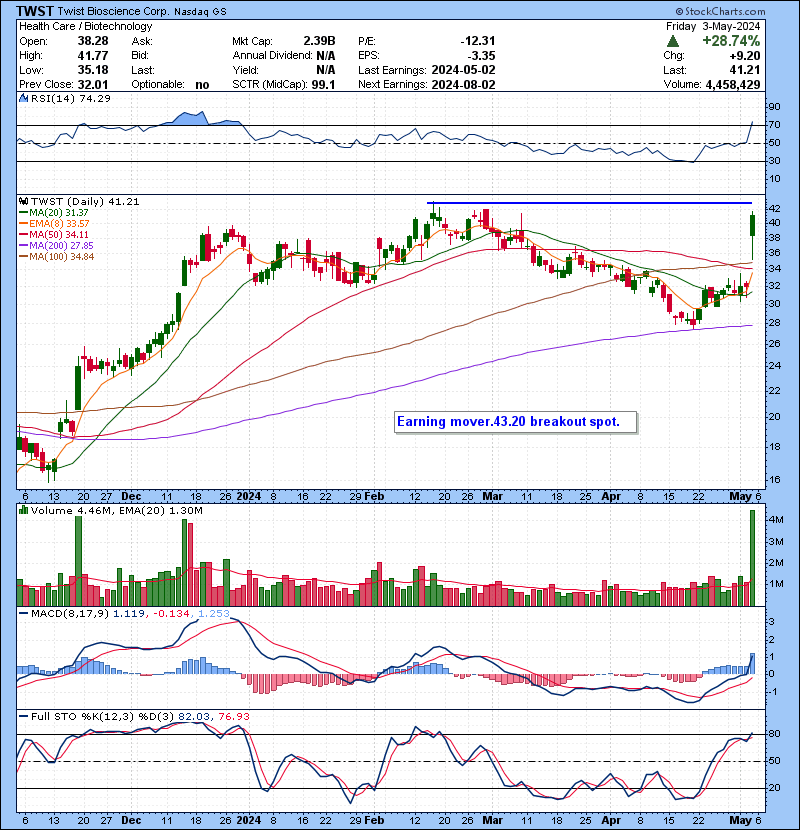Click the RSI(14) 74.29 label
Image resolution: width=800 pixels, height=830 pixels.
point(71,98)
